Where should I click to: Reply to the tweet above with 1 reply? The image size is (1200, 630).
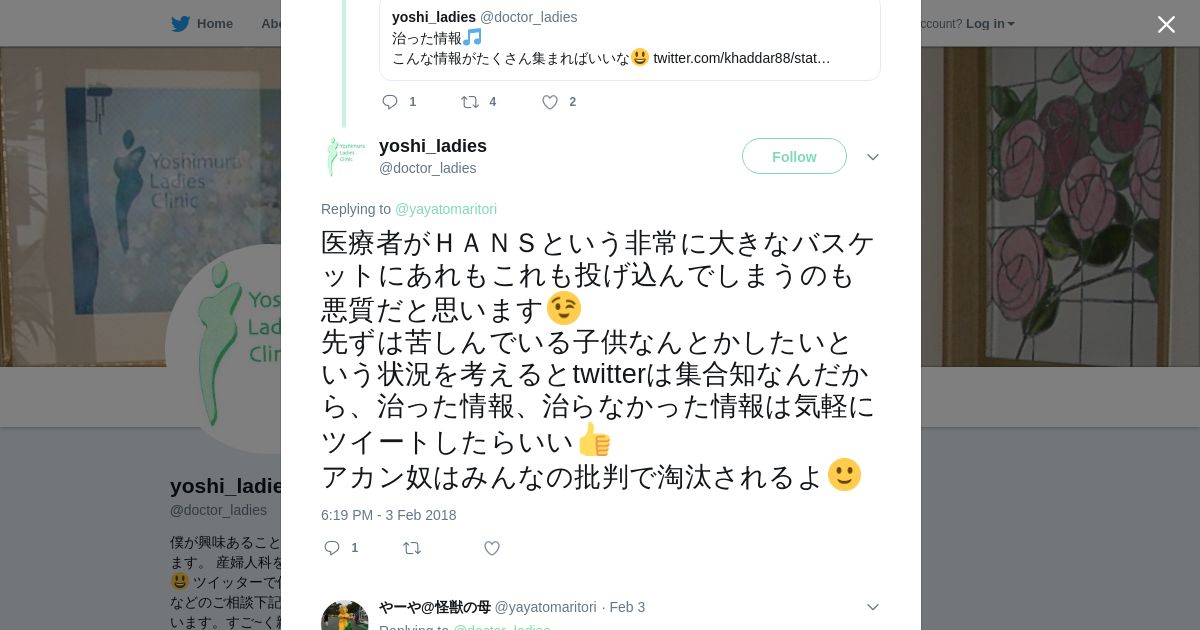pos(390,102)
